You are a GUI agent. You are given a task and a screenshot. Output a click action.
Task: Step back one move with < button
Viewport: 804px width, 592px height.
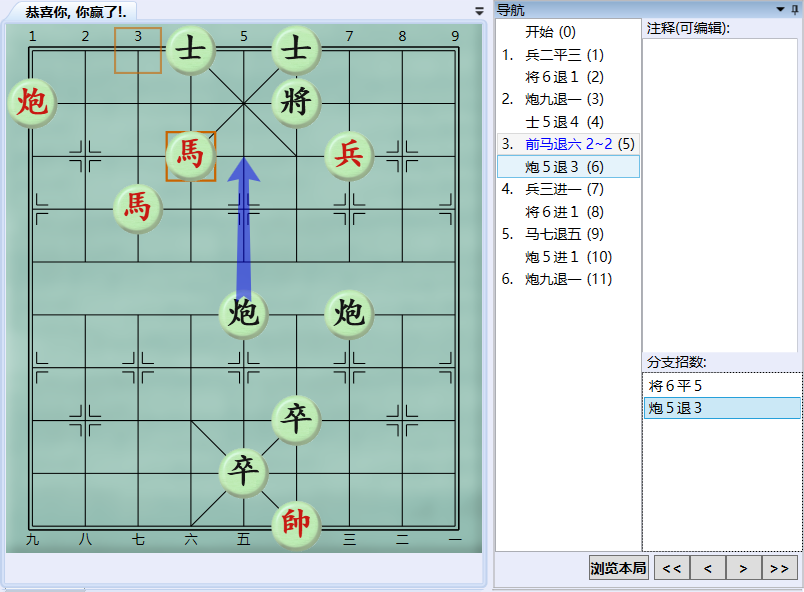(706, 567)
